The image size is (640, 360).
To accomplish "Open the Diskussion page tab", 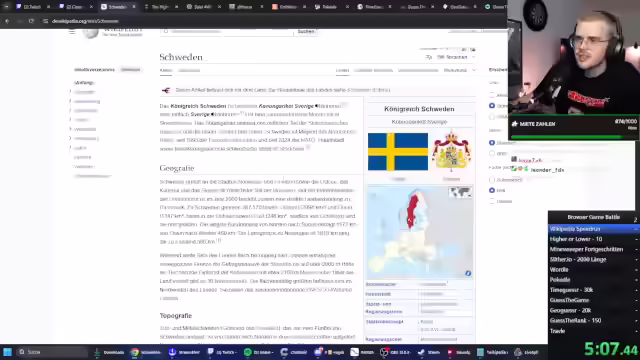I will tap(189, 70).
